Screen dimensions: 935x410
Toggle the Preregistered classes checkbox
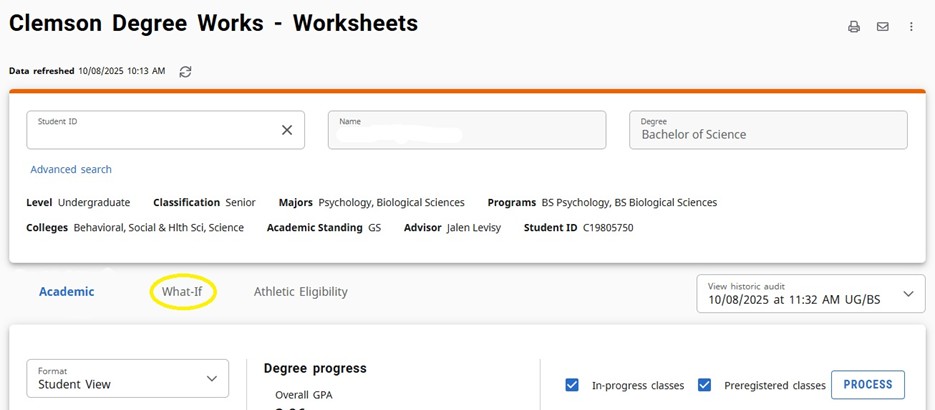(705, 385)
